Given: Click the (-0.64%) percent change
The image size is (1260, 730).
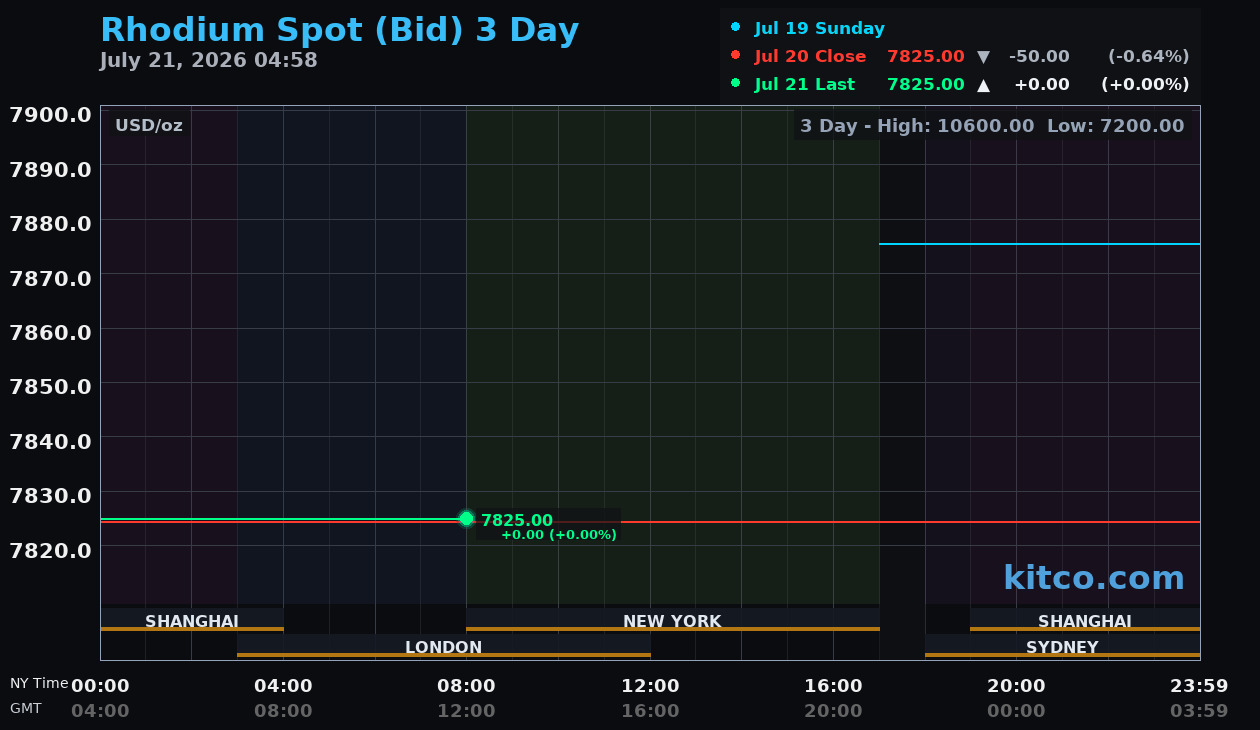Looking at the screenshot, I should tap(1148, 57).
